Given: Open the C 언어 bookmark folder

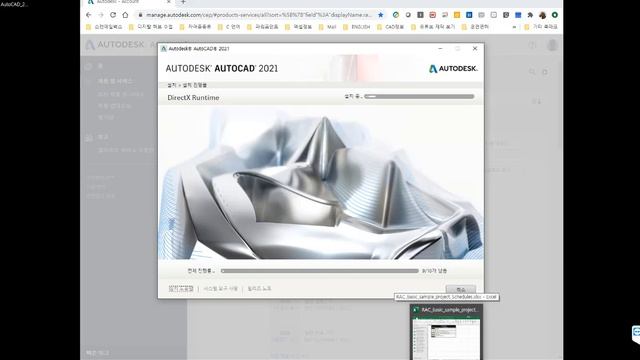Looking at the screenshot, I should click(x=229, y=27).
